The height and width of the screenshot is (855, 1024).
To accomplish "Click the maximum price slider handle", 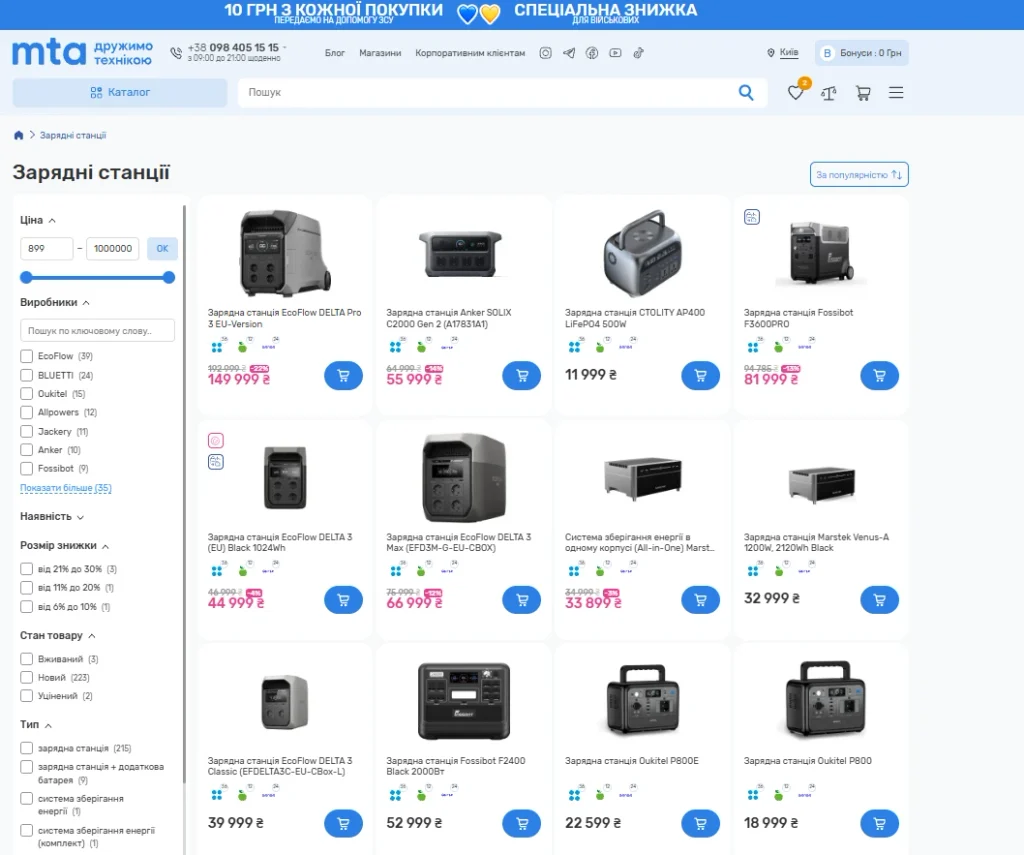I will (x=169, y=278).
